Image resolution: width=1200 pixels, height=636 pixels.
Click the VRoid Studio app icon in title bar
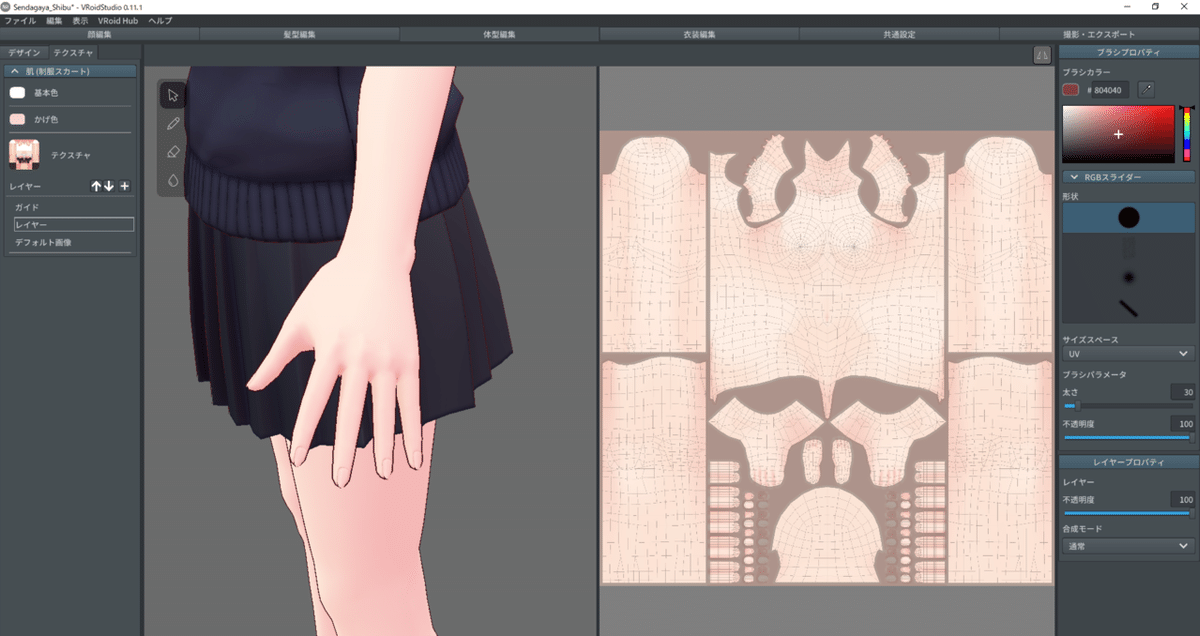[x=6, y=6]
